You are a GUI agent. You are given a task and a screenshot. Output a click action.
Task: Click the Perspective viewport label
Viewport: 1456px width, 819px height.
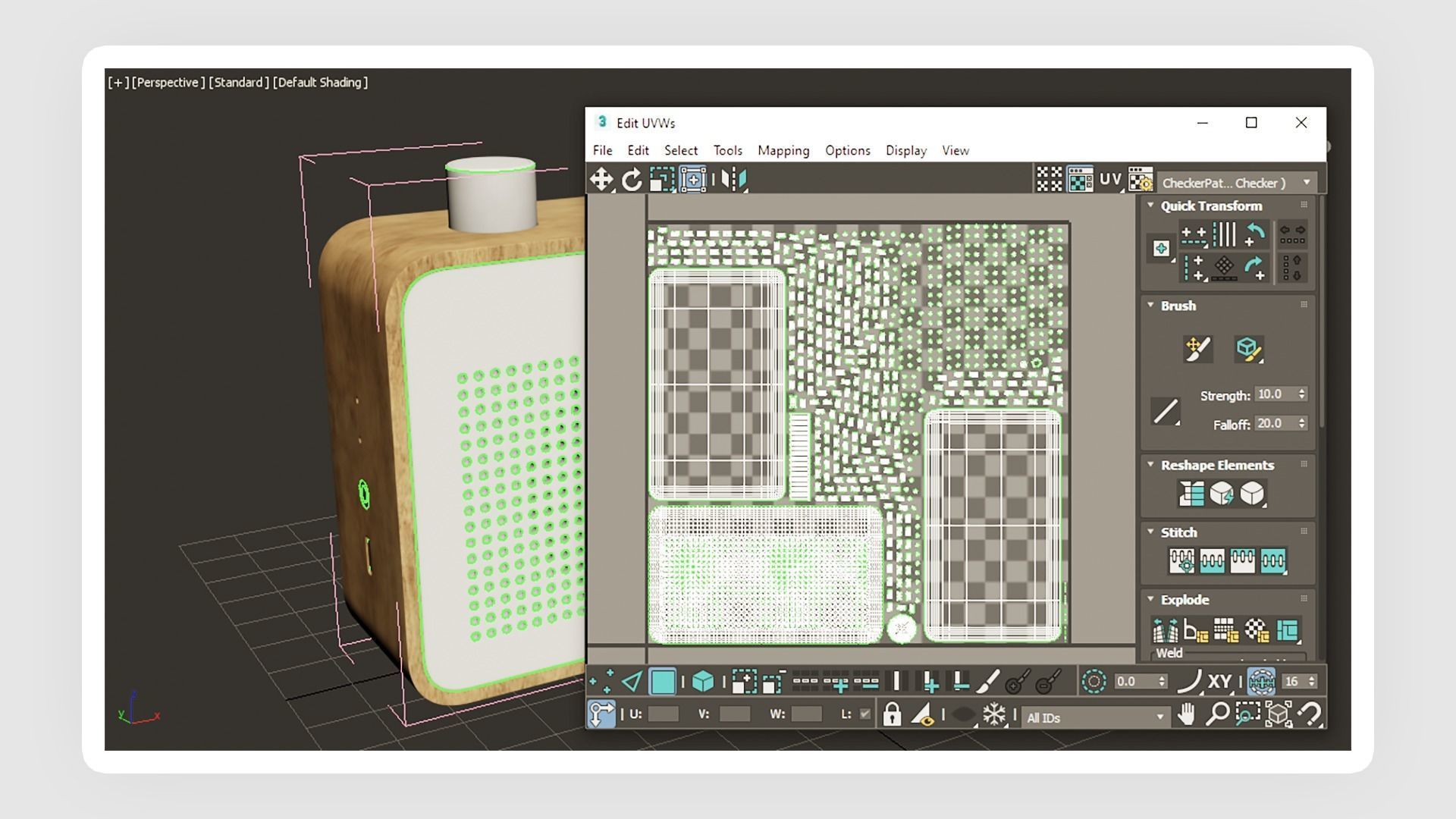[168, 83]
